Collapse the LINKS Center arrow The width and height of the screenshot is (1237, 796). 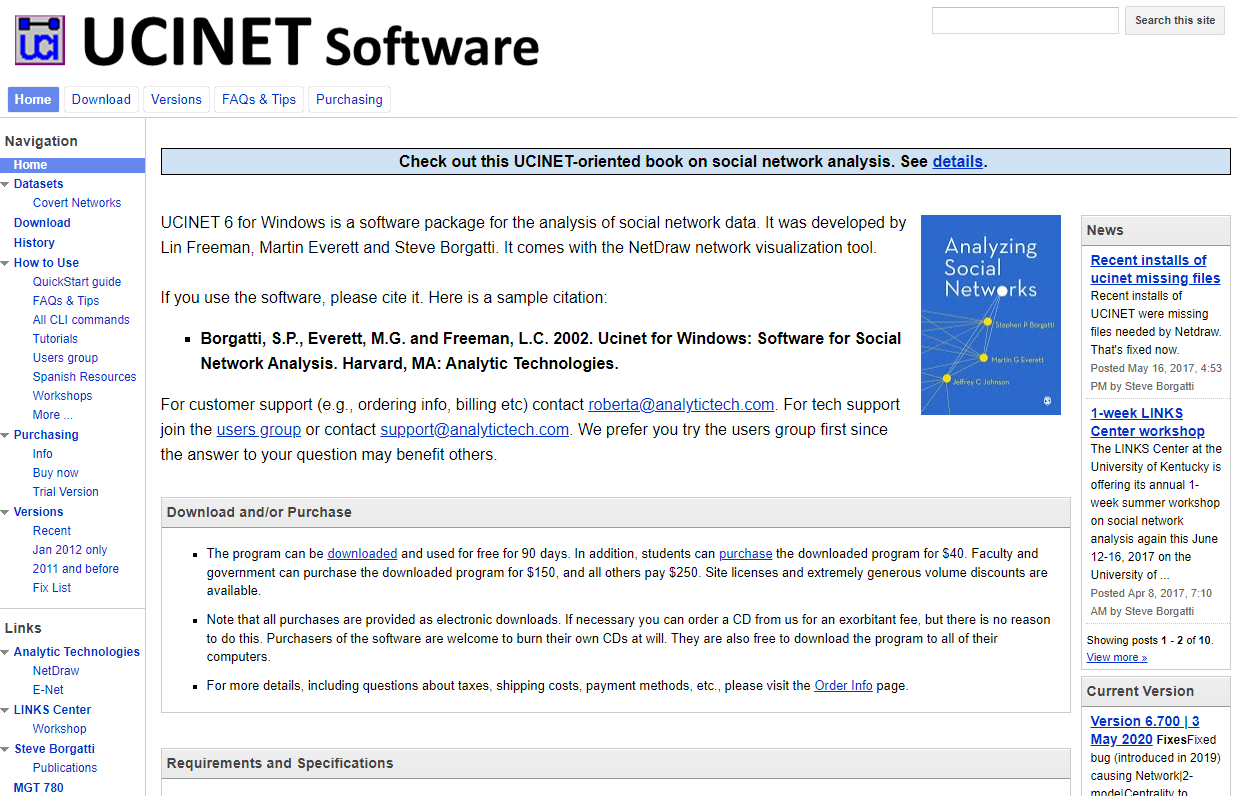(x=6, y=710)
